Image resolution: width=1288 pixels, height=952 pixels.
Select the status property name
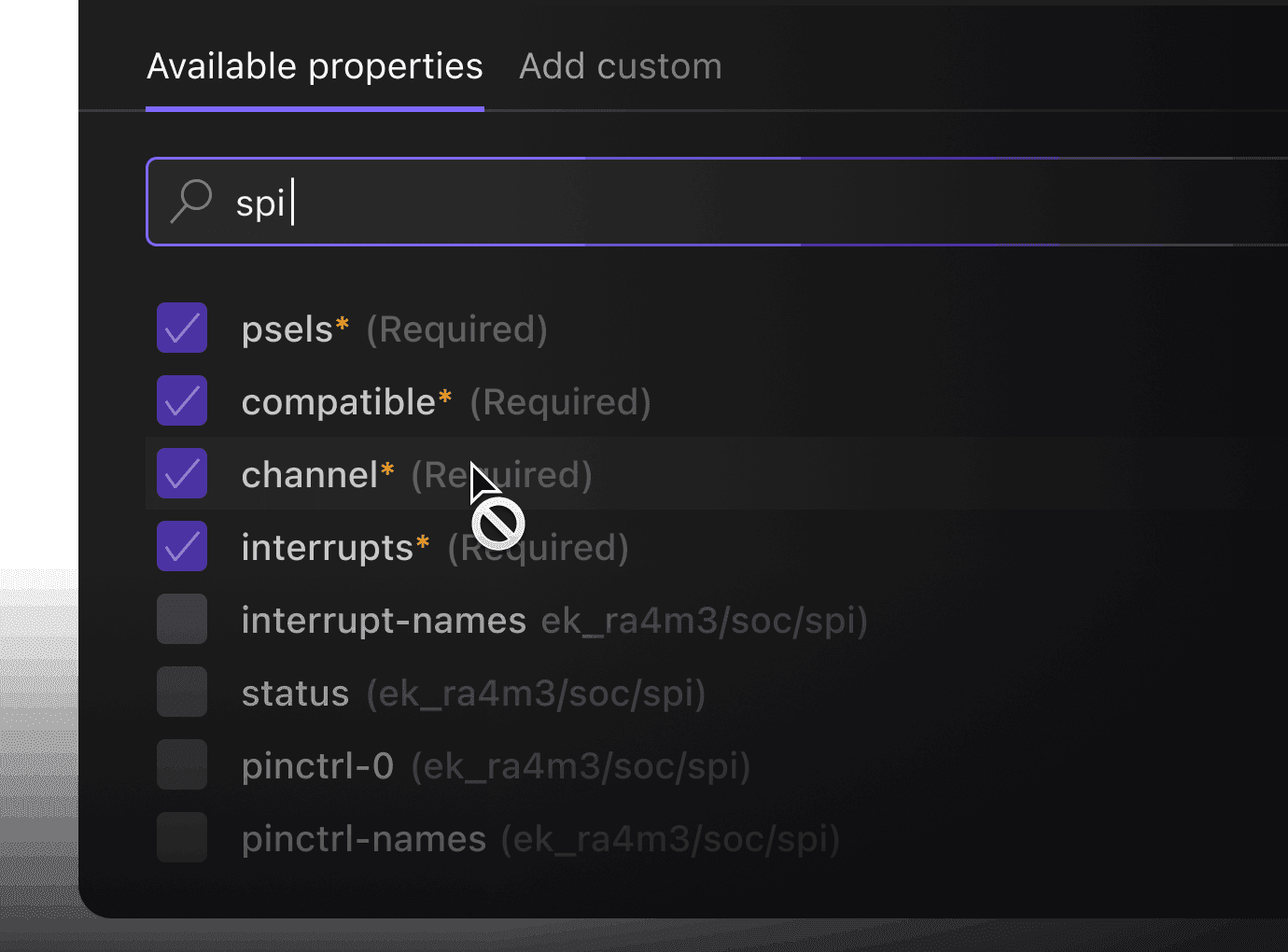click(x=295, y=693)
